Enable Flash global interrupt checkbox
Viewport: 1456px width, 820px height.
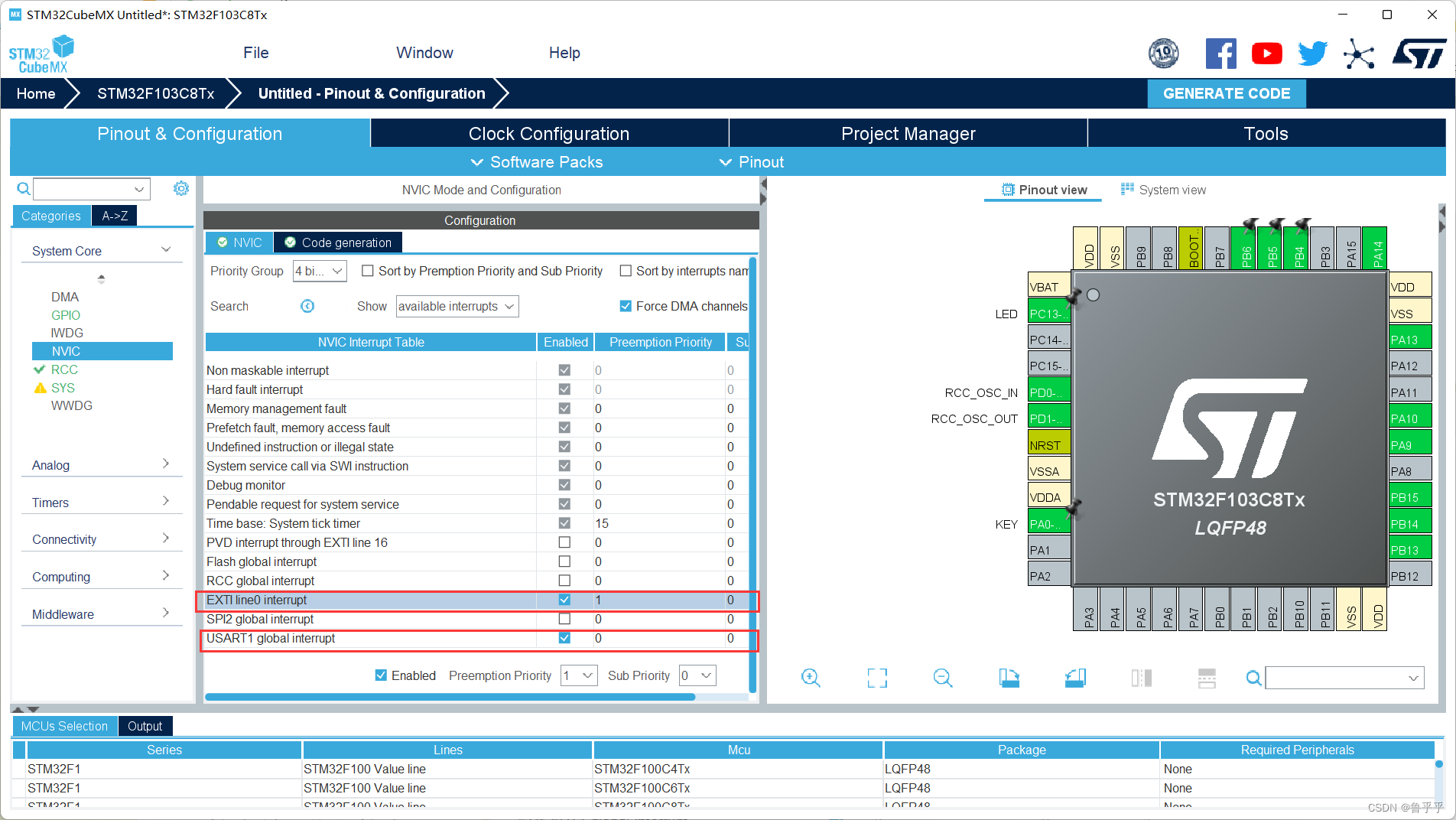pyautogui.click(x=564, y=561)
